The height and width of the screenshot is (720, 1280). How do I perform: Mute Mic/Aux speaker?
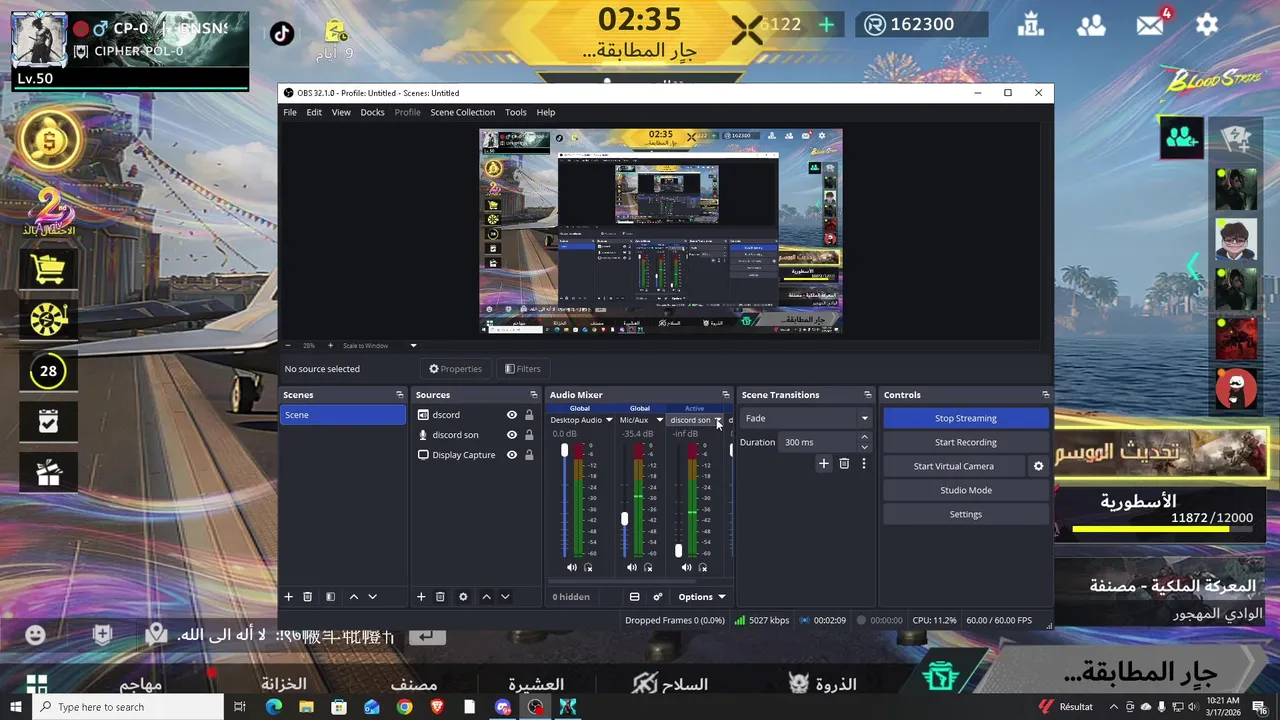click(632, 568)
